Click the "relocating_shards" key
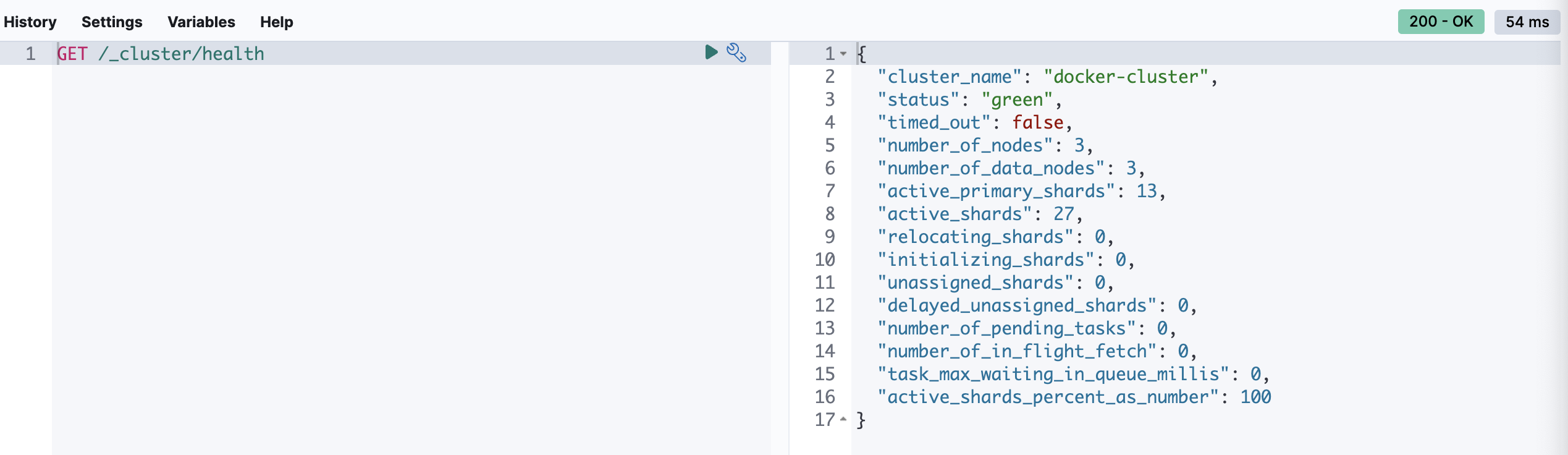The image size is (1568, 455). click(x=976, y=237)
